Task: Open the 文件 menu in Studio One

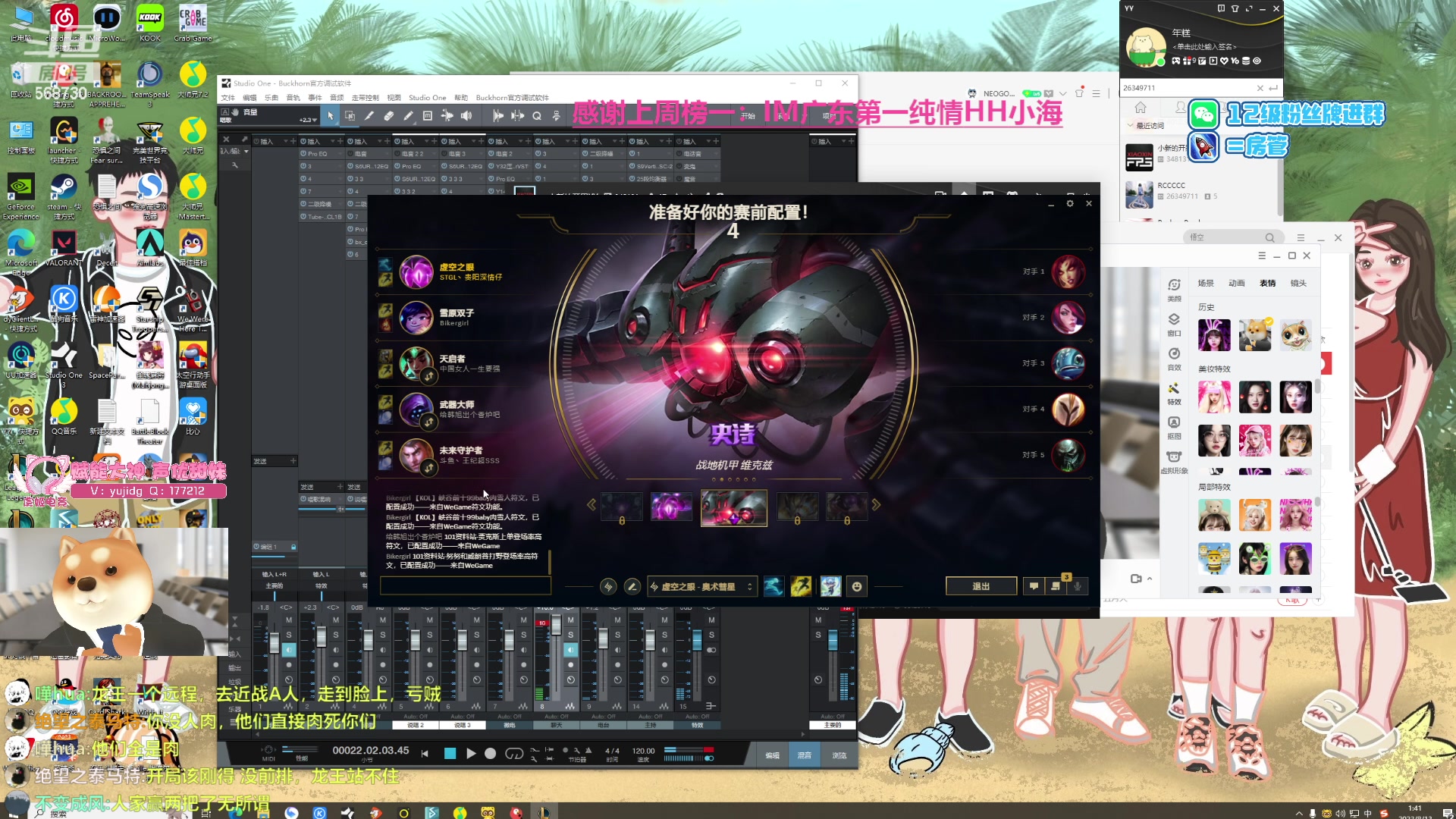Action: tap(227, 98)
